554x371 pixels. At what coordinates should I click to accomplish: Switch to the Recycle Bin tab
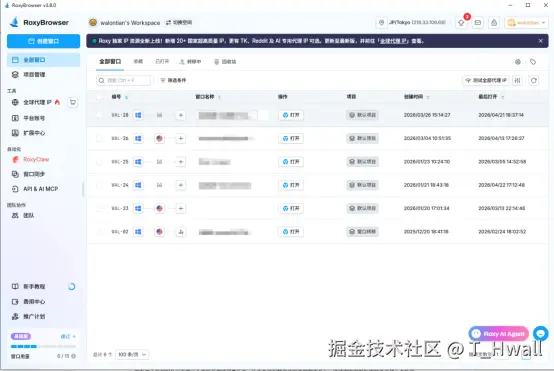point(225,61)
